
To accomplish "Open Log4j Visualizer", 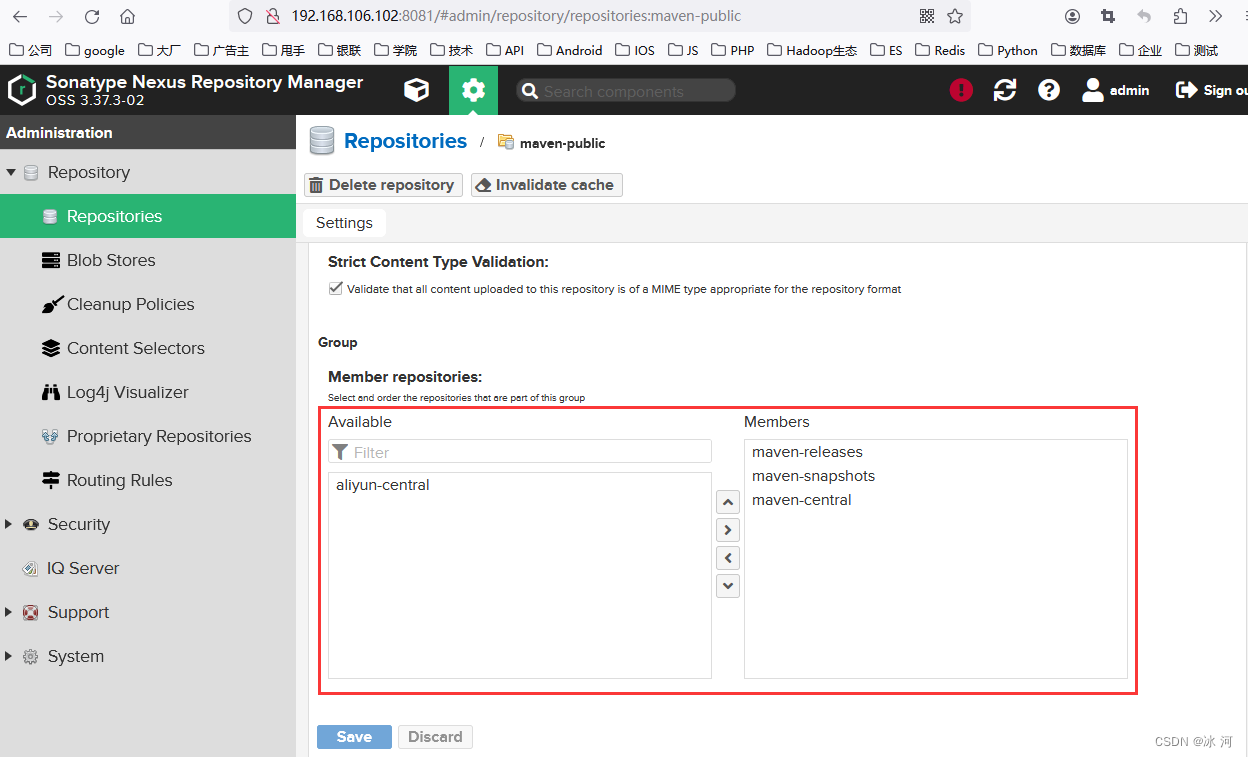I will [148, 392].
